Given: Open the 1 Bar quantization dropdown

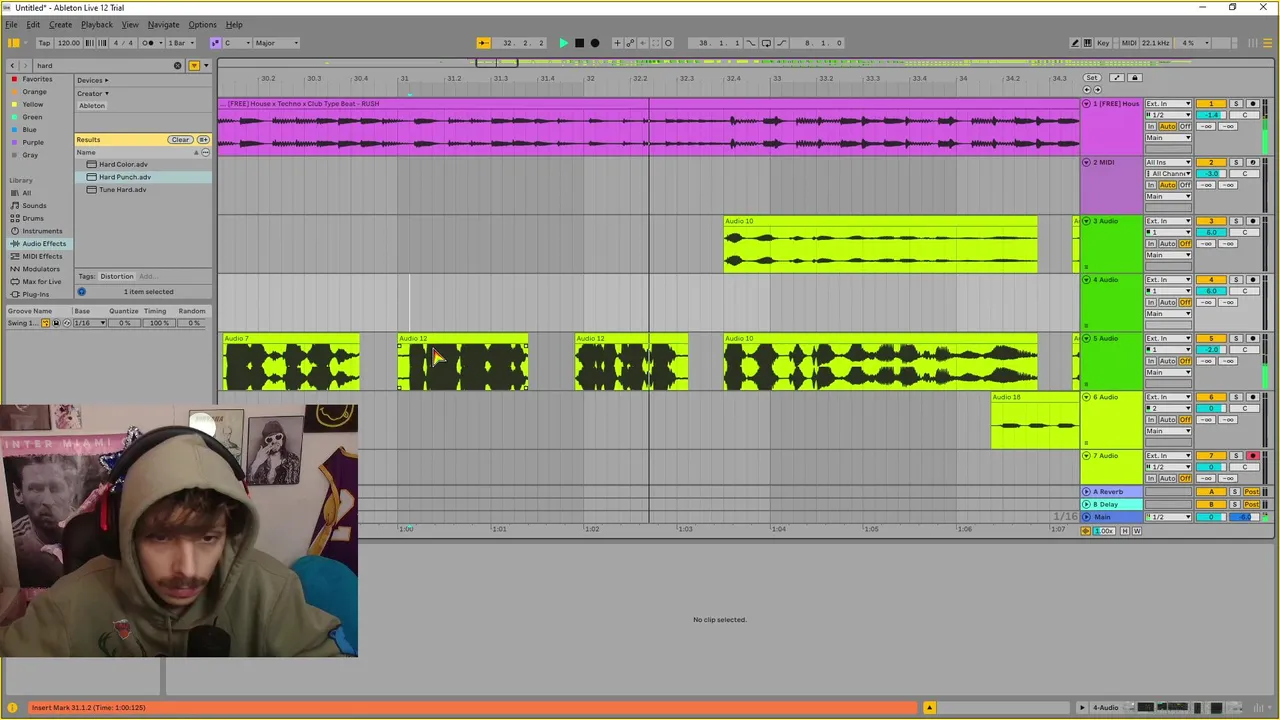Looking at the screenshot, I should click(182, 43).
